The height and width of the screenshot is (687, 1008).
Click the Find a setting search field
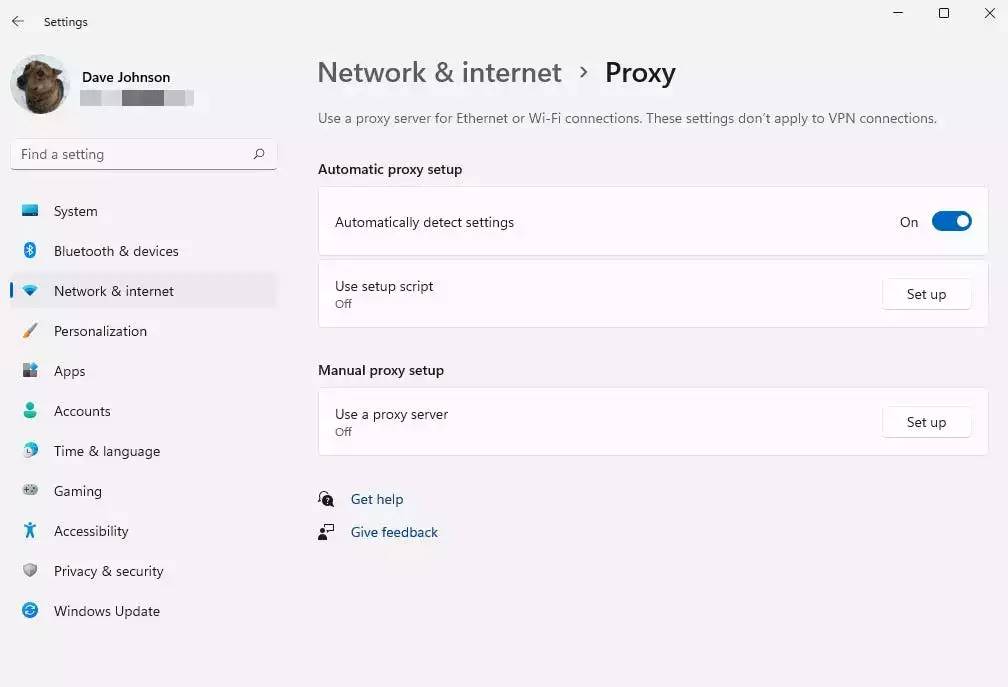click(143, 154)
